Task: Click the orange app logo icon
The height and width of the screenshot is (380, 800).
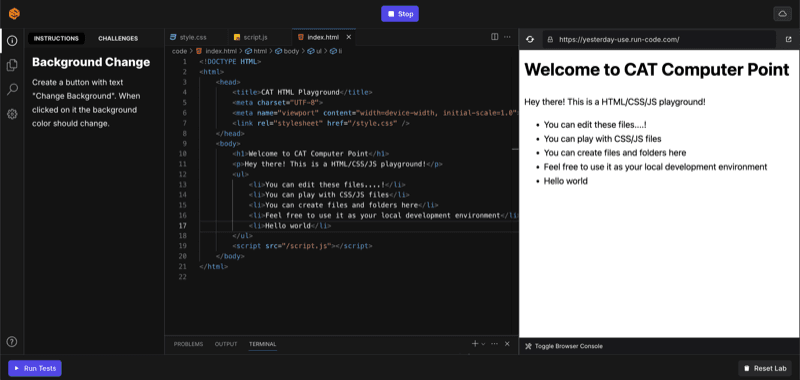Action: [x=14, y=14]
